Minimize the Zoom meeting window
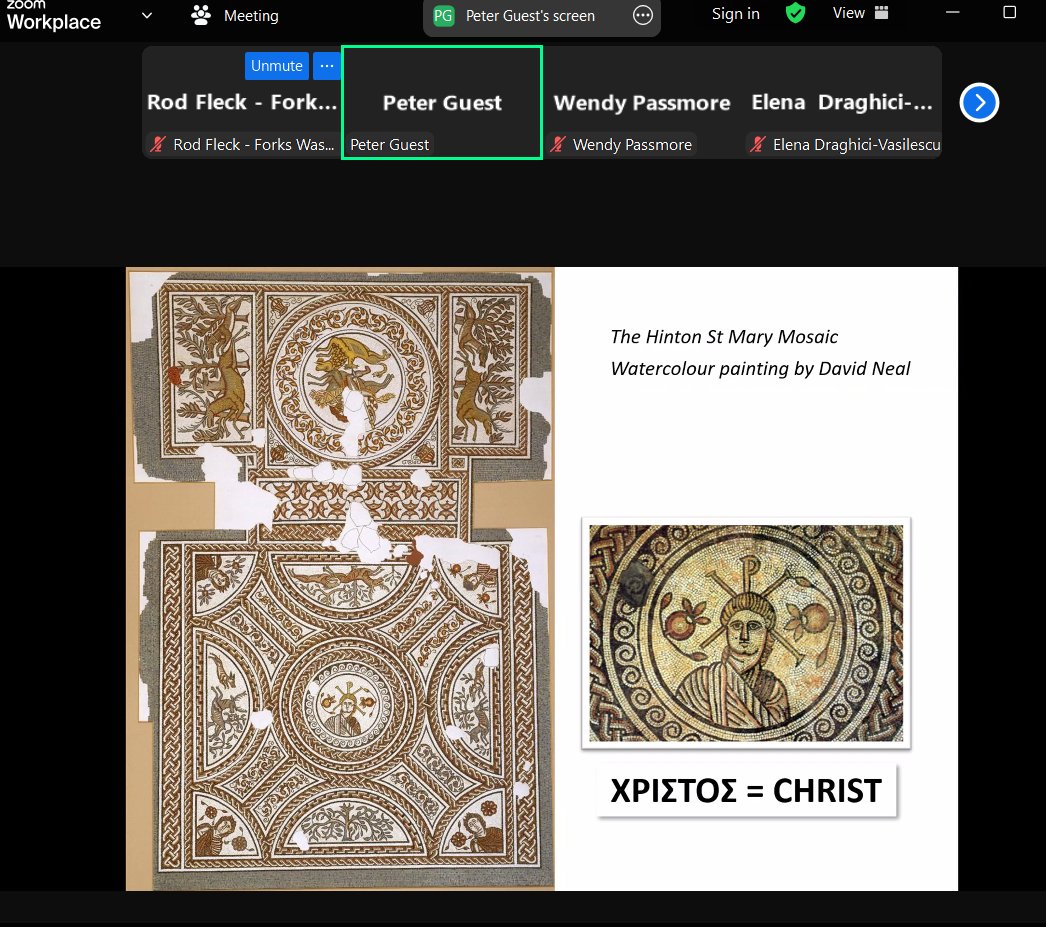 pos(953,13)
